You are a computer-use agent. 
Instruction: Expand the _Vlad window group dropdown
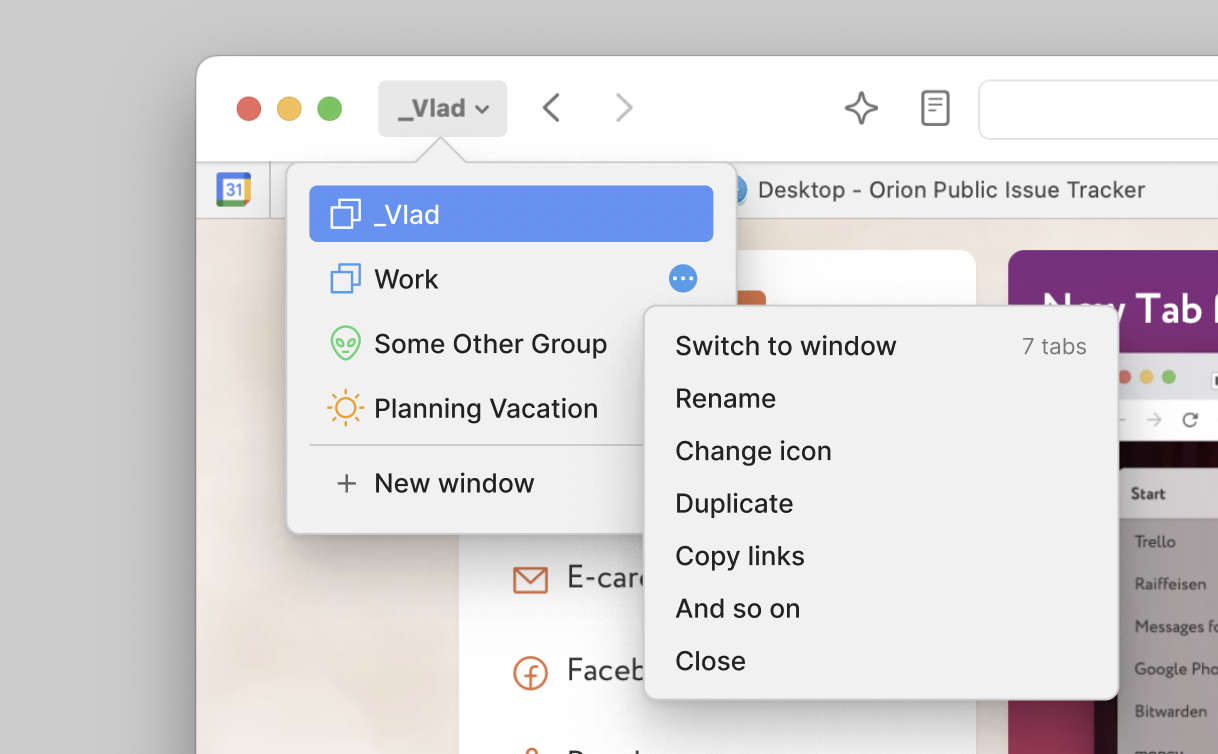point(442,108)
